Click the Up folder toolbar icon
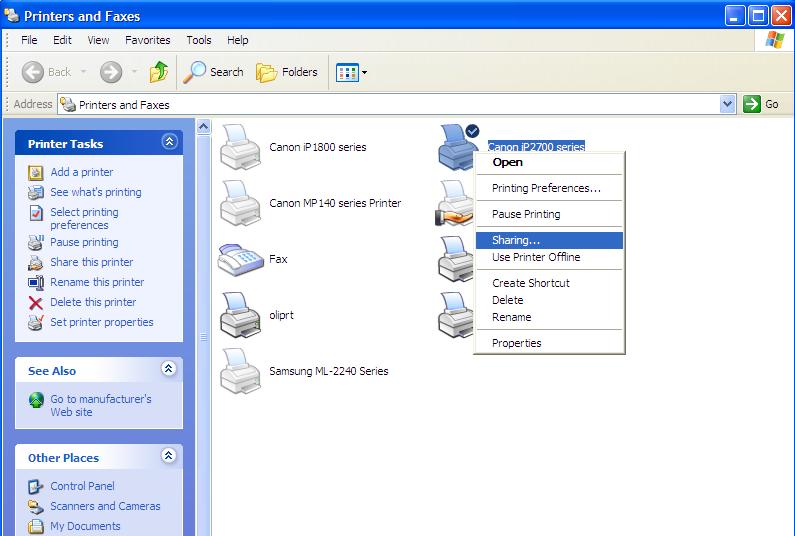This screenshot has width=795, height=536. click(159, 72)
